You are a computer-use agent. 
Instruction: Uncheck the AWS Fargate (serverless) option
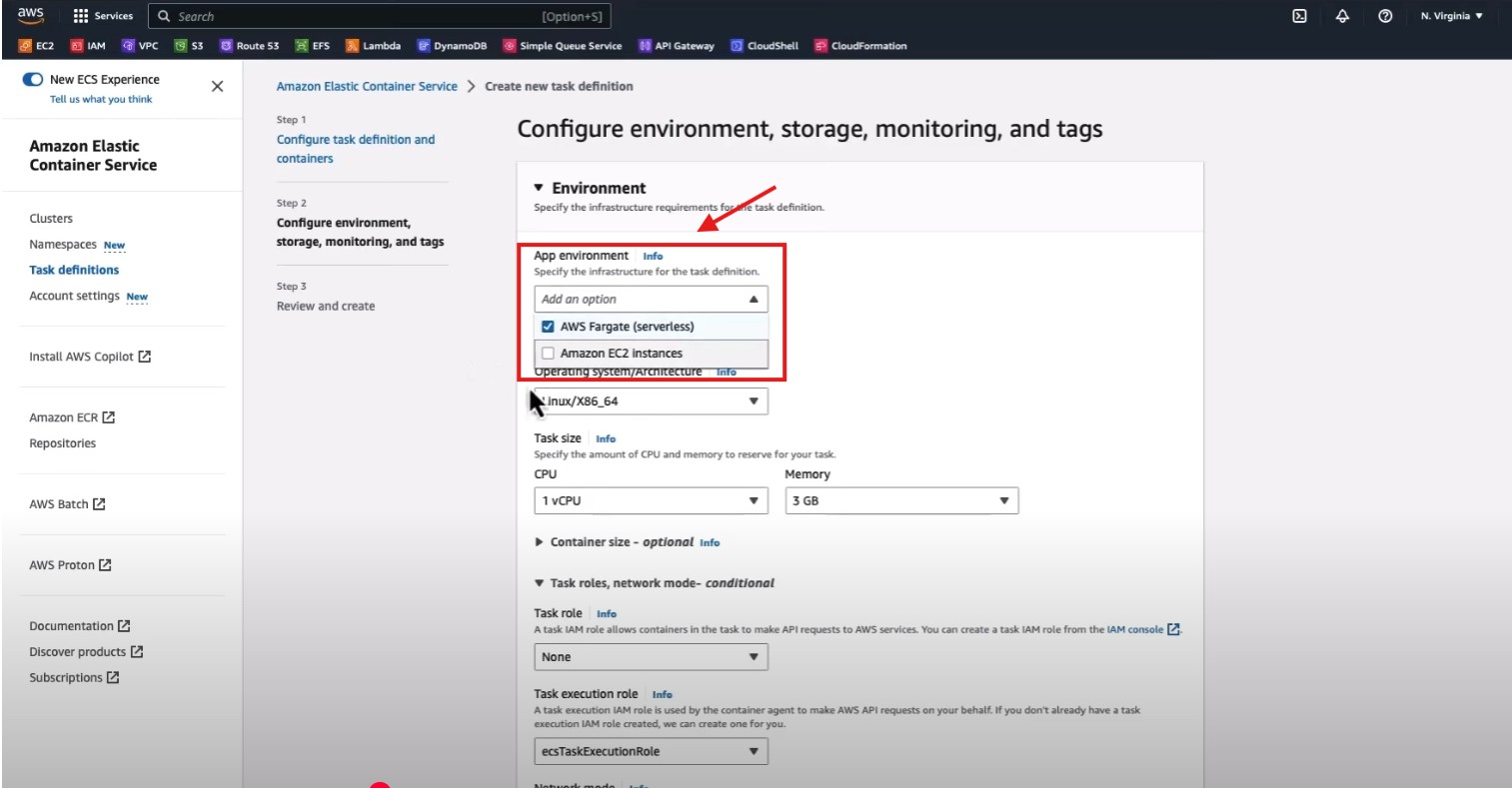tap(548, 327)
